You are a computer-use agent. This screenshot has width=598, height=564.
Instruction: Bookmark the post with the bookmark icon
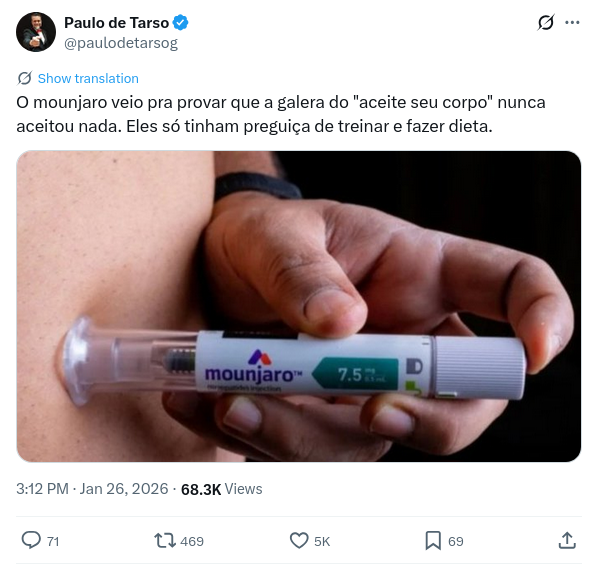coord(433,541)
